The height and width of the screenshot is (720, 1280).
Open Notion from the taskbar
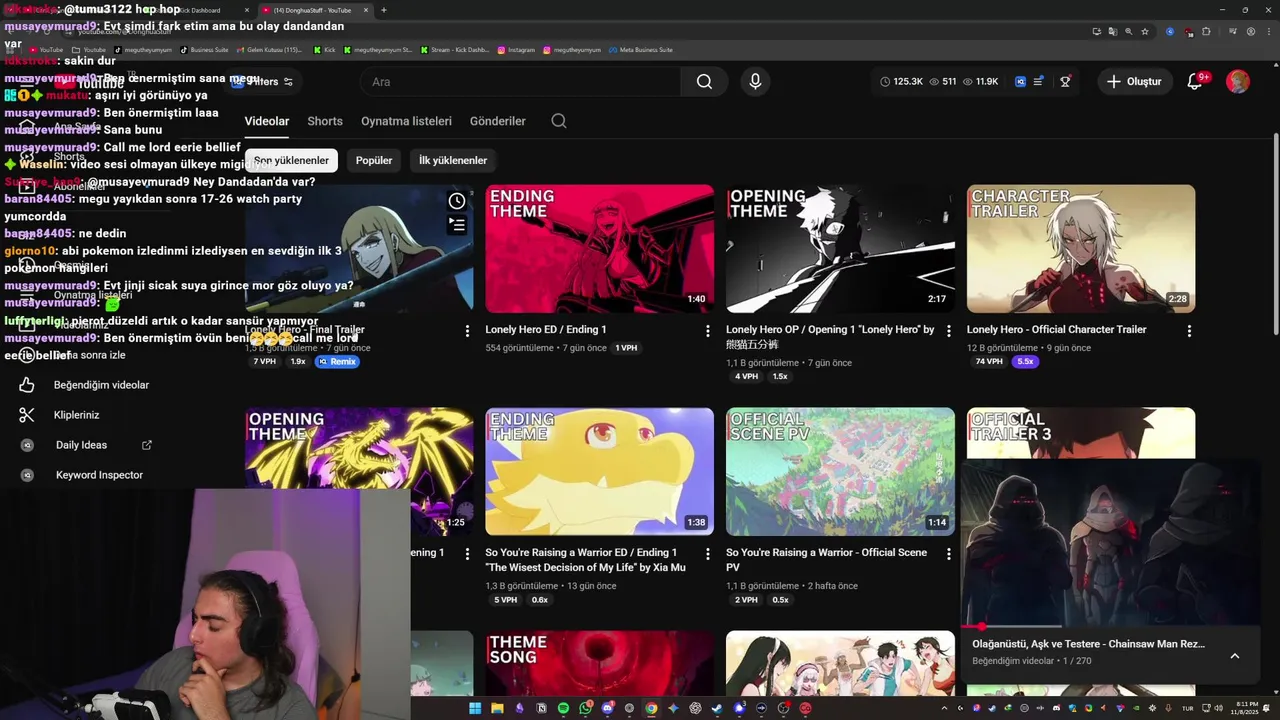pyautogui.click(x=541, y=708)
